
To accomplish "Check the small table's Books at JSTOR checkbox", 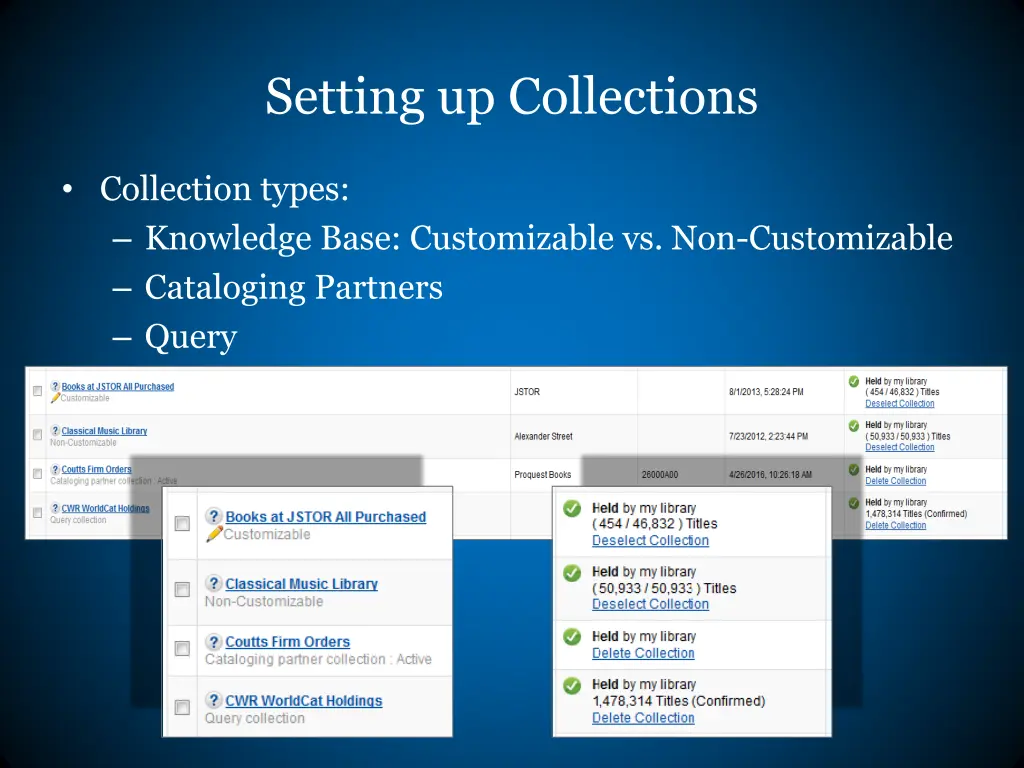I will [x=37, y=391].
